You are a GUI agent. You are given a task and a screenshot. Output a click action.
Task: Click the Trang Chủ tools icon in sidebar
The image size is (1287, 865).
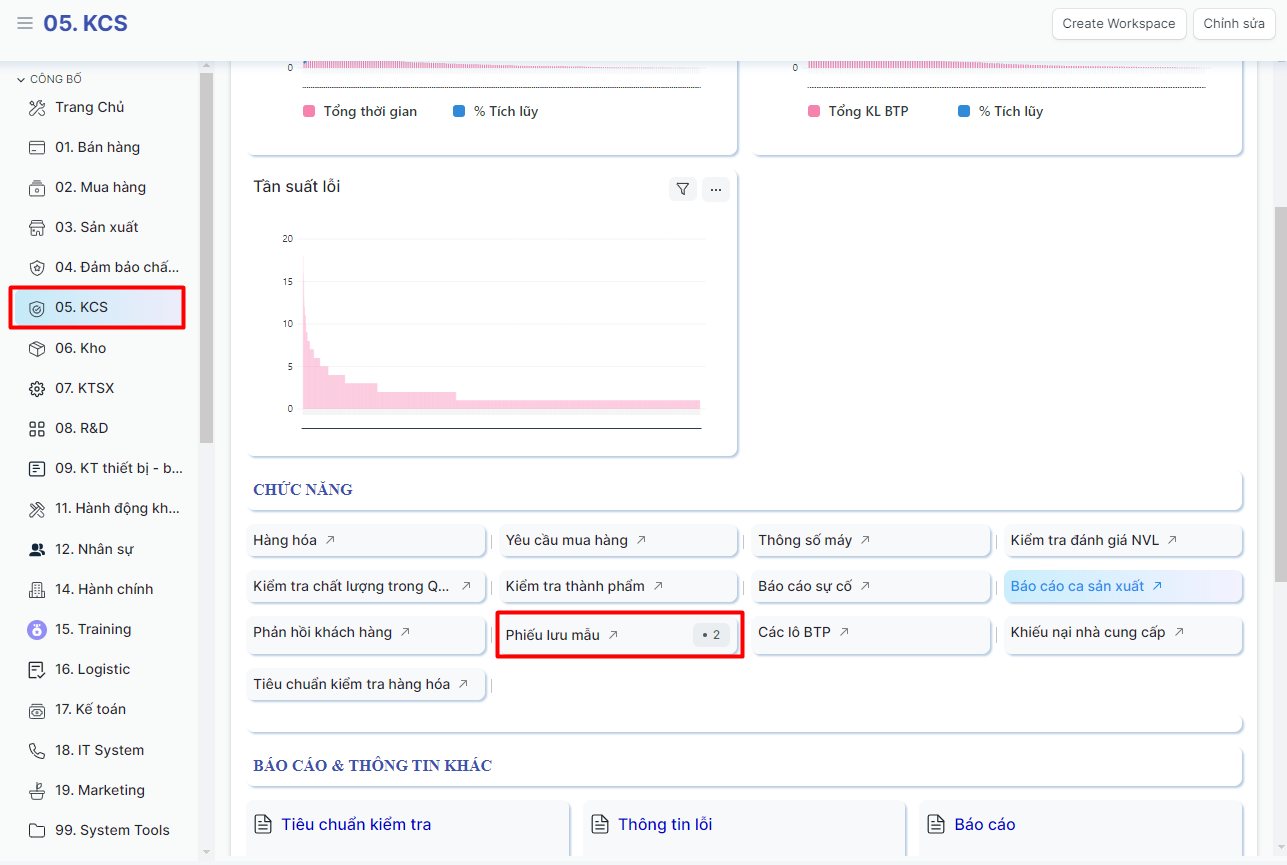click(37, 107)
